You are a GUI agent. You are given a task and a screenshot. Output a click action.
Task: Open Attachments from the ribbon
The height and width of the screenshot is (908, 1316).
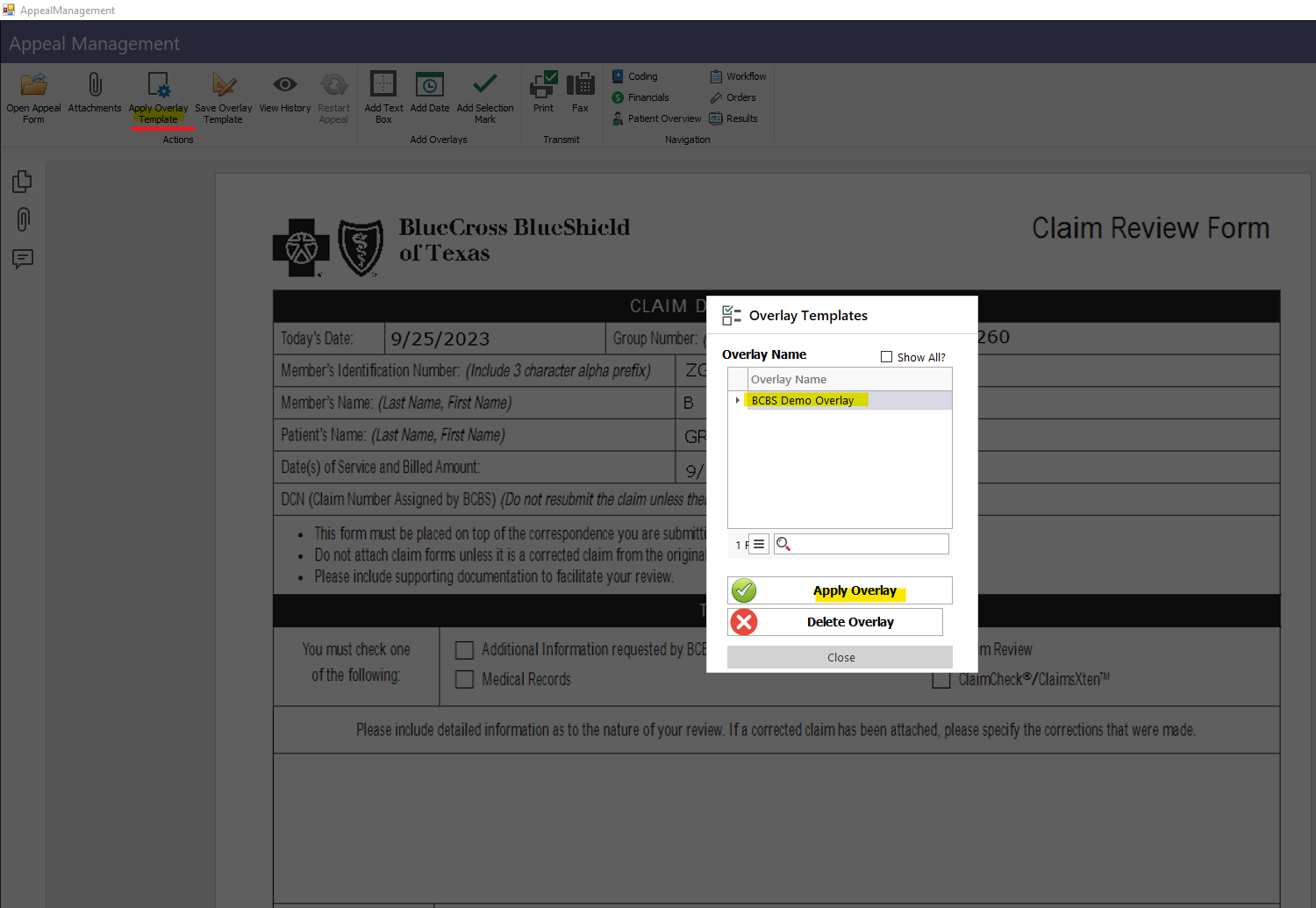[95, 93]
